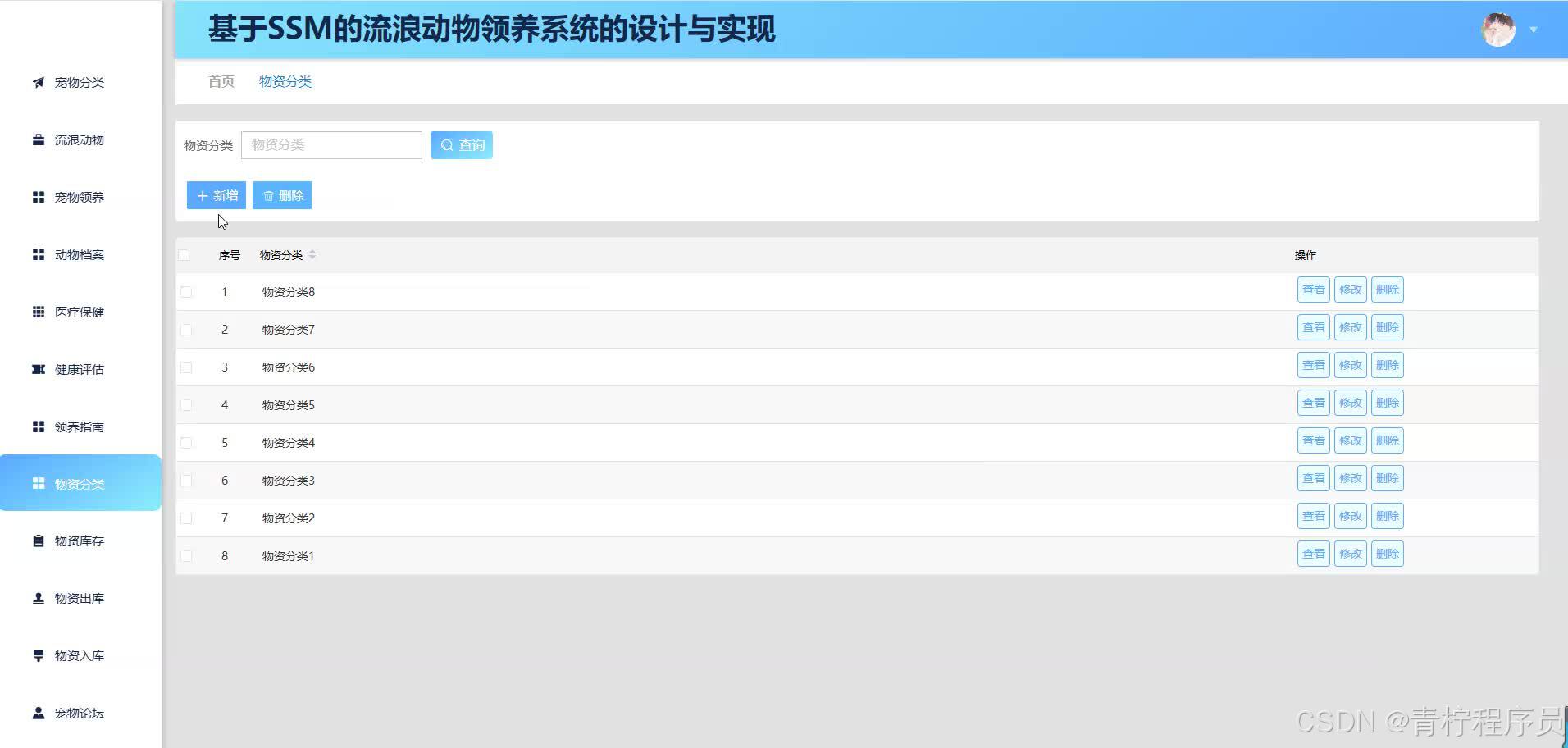Click 查看 for 物资分类2
The height and width of the screenshot is (748, 1568).
[1314, 516]
